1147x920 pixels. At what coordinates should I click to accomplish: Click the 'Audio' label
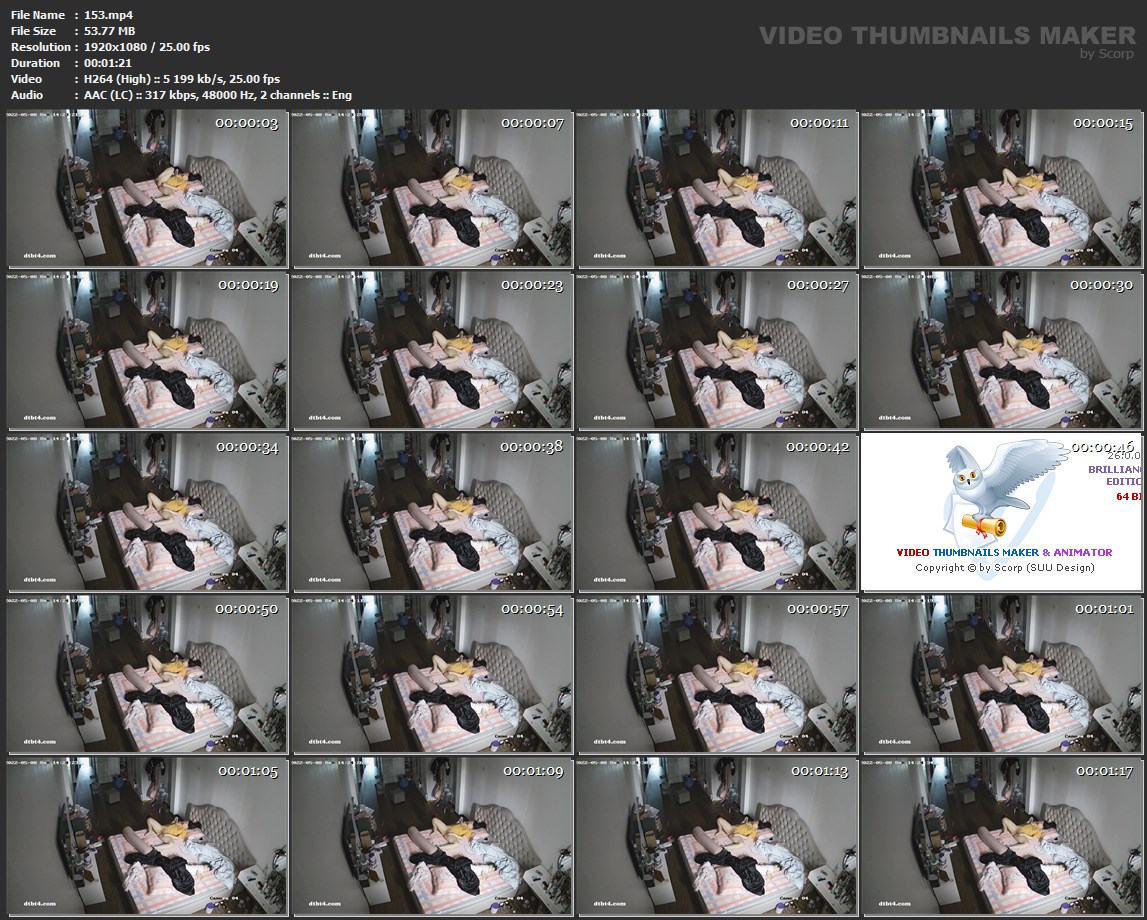coord(27,95)
